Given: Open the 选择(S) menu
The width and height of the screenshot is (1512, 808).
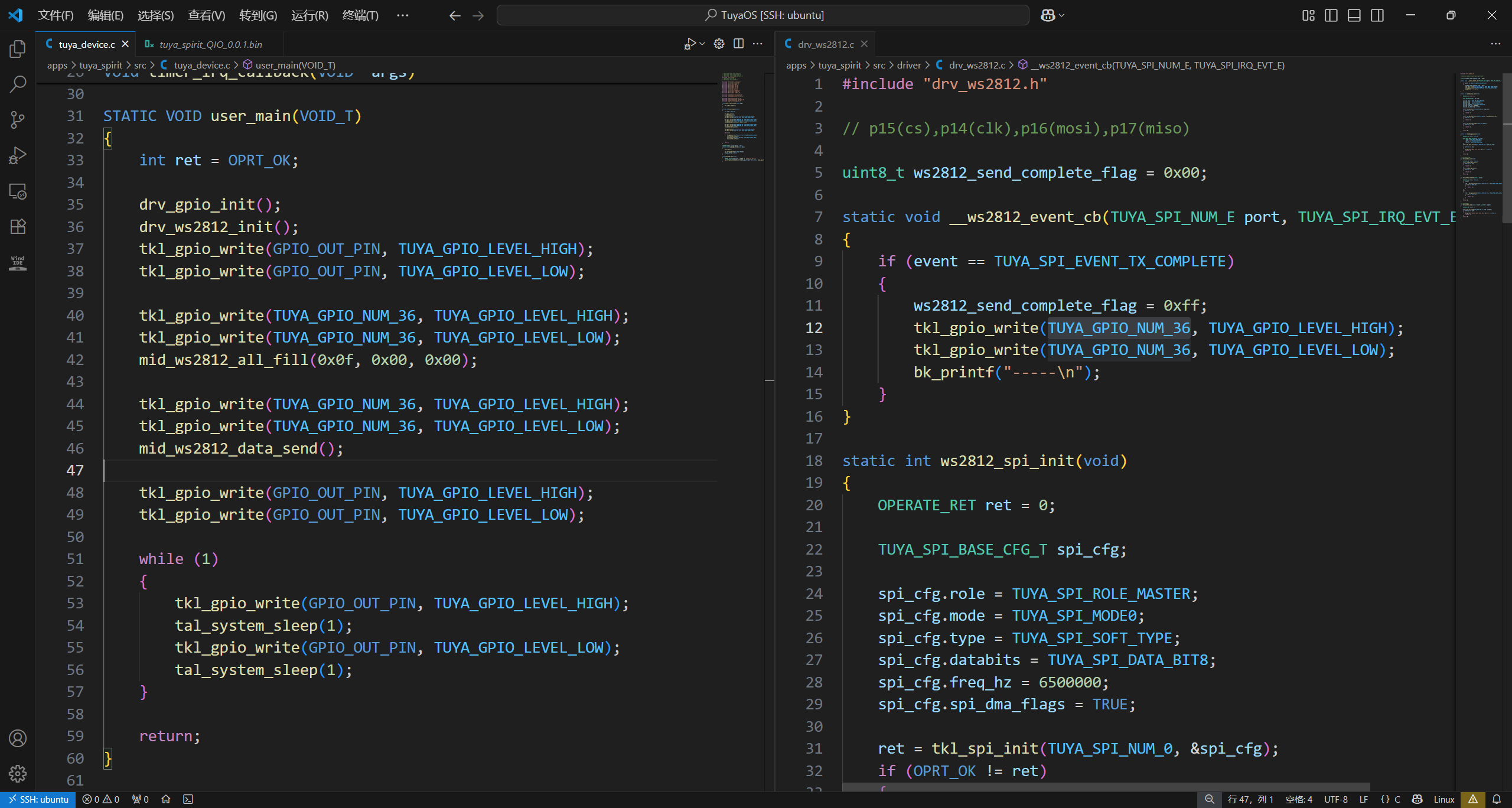Looking at the screenshot, I should click(x=156, y=16).
